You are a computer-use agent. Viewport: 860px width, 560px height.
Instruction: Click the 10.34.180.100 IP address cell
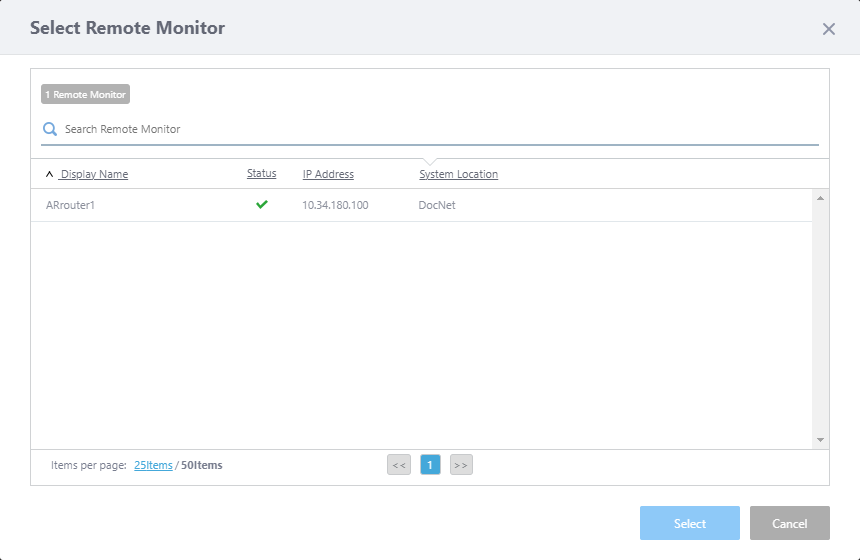coord(335,205)
